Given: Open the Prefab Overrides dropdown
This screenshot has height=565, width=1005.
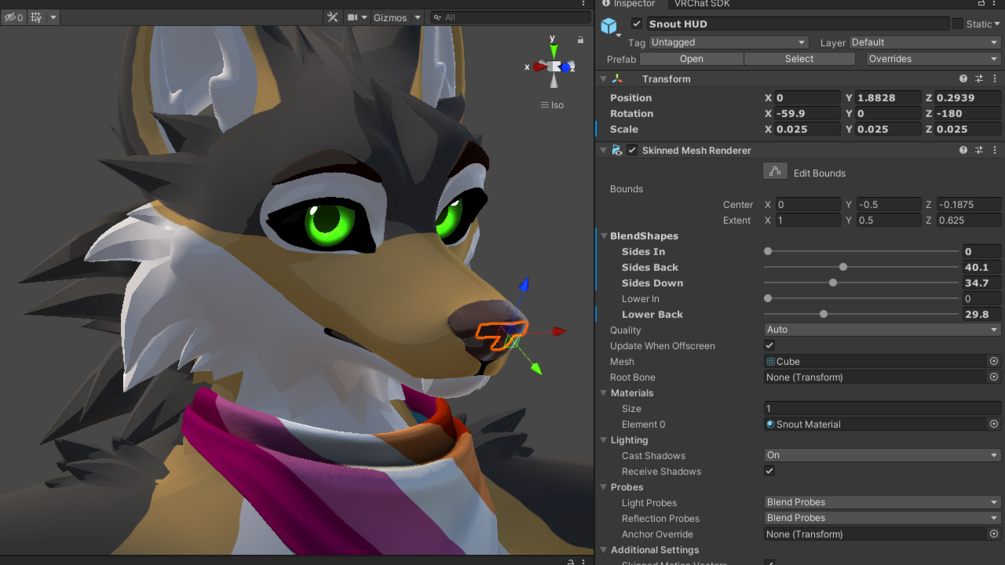Looking at the screenshot, I should pos(933,59).
